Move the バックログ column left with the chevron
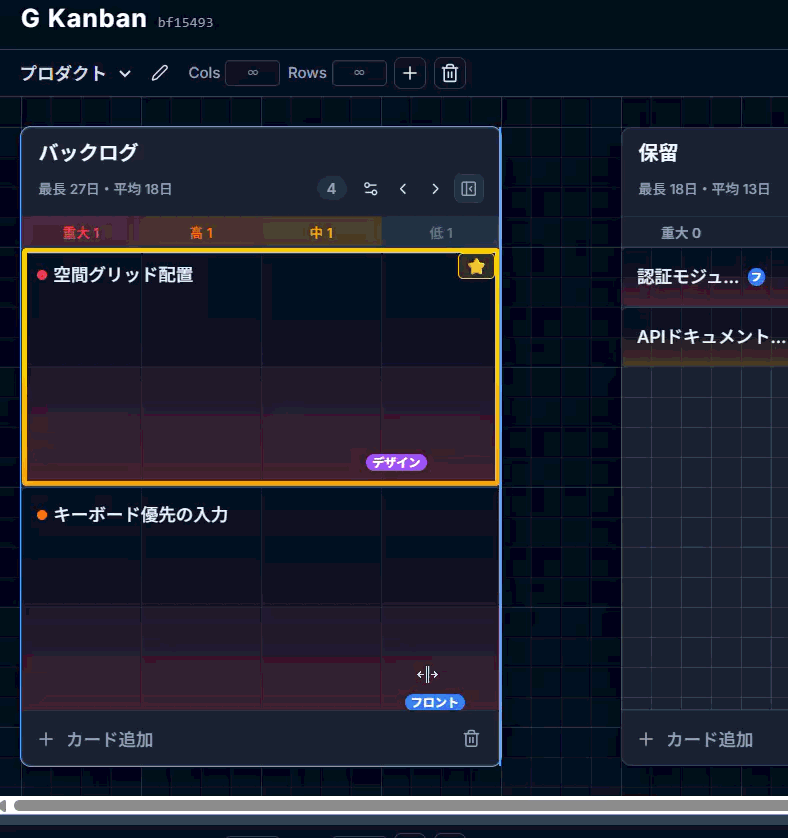The image size is (788, 838). tap(403, 189)
